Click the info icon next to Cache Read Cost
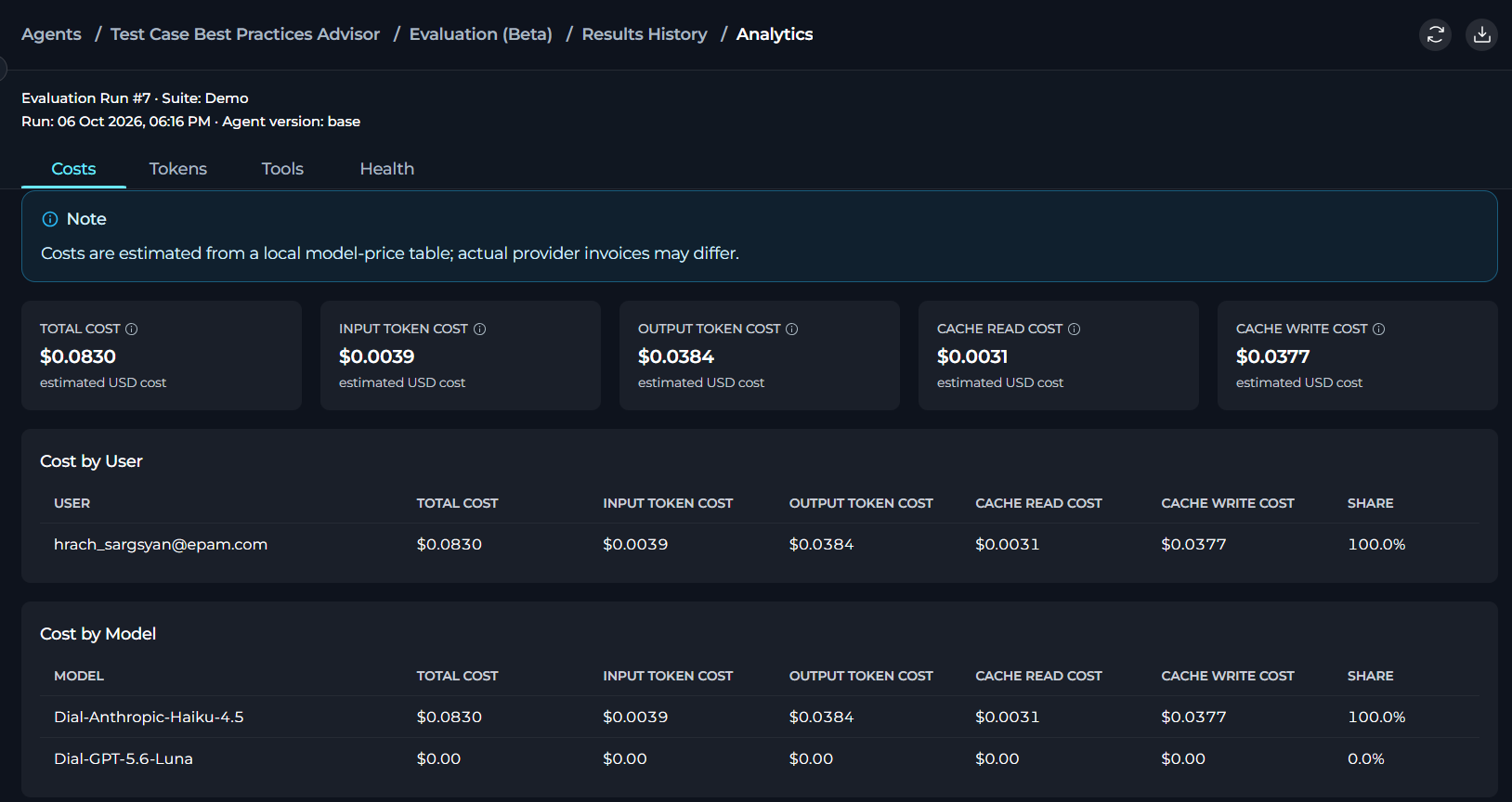 click(x=1074, y=329)
